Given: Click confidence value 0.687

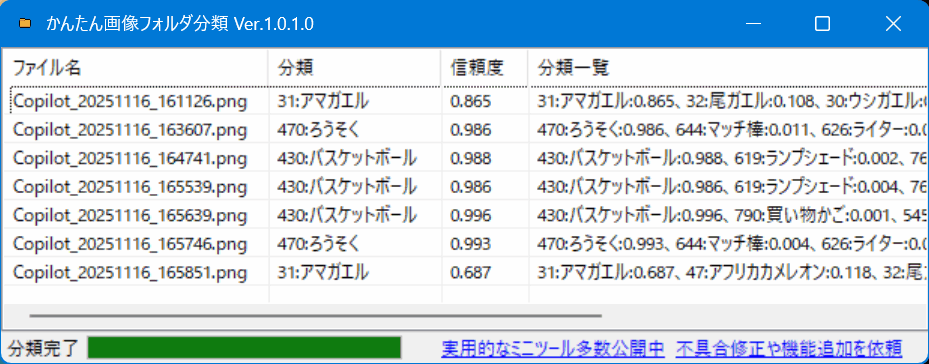Looking at the screenshot, I should click(x=470, y=272).
